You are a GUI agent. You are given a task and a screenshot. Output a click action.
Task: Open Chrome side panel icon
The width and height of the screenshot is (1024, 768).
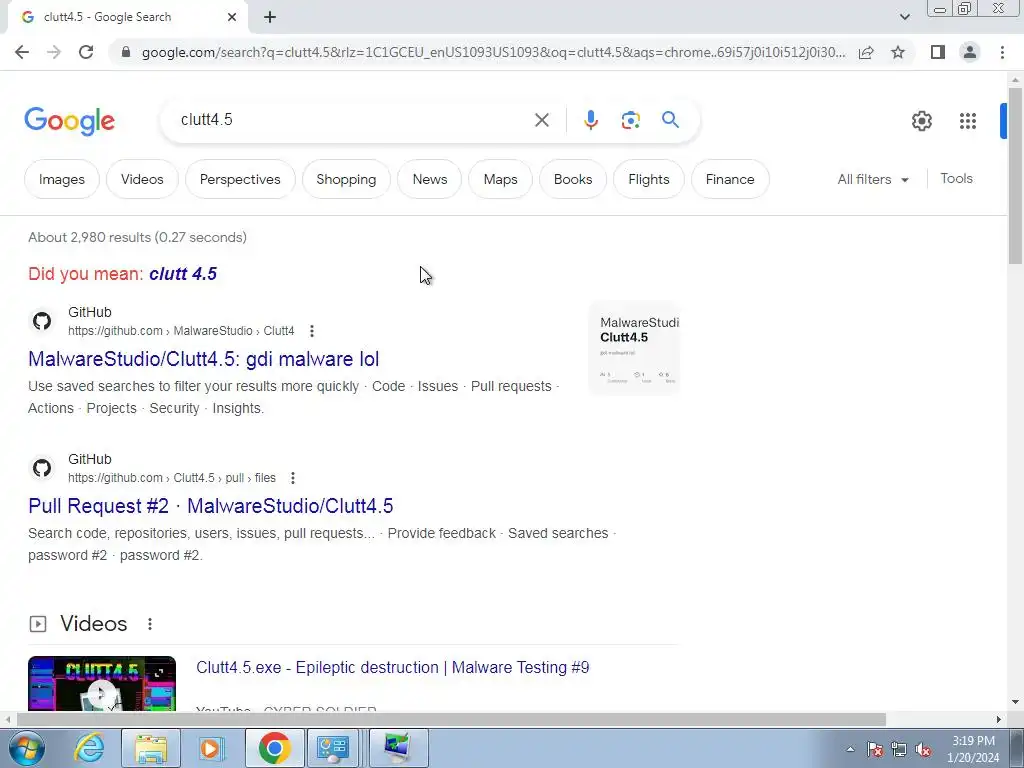(938, 52)
